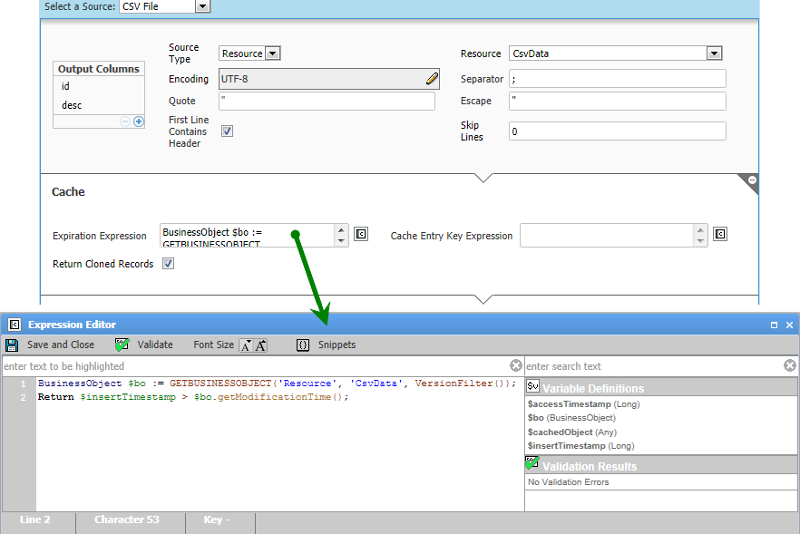Click 'No Validation Errors' result
The image size is (800, 534).
click(568, 482)
